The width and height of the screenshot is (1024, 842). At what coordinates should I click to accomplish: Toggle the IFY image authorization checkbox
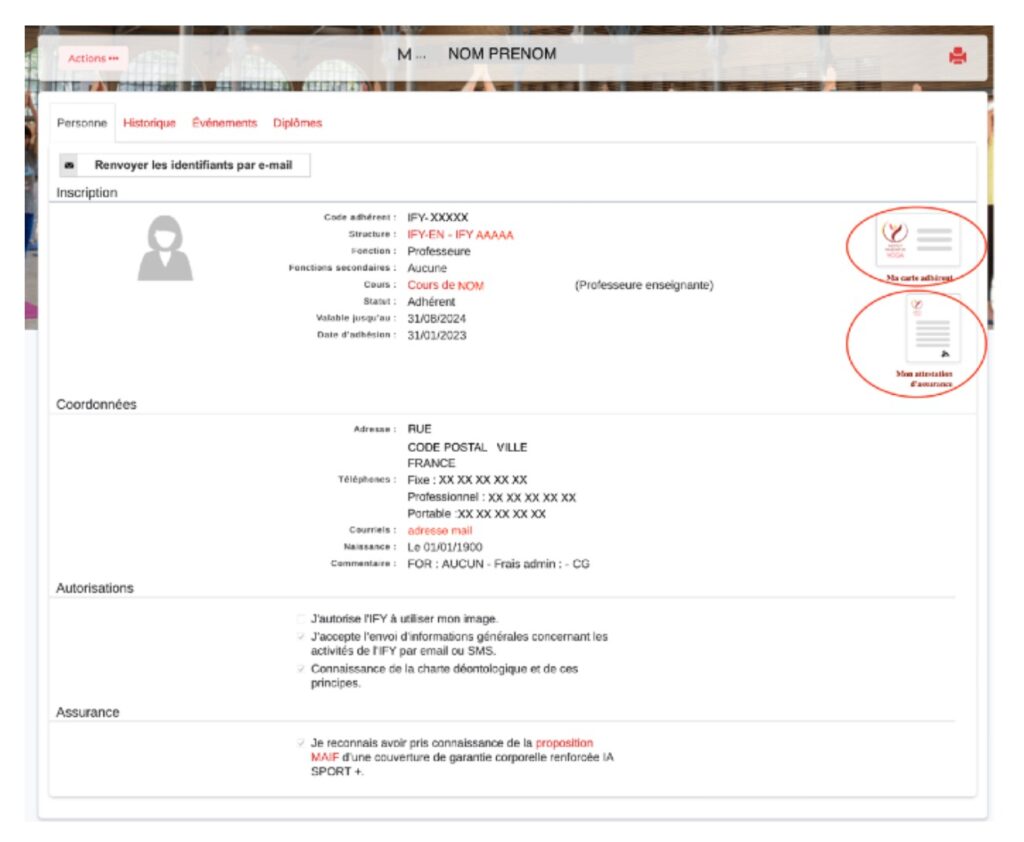[301, 619]
